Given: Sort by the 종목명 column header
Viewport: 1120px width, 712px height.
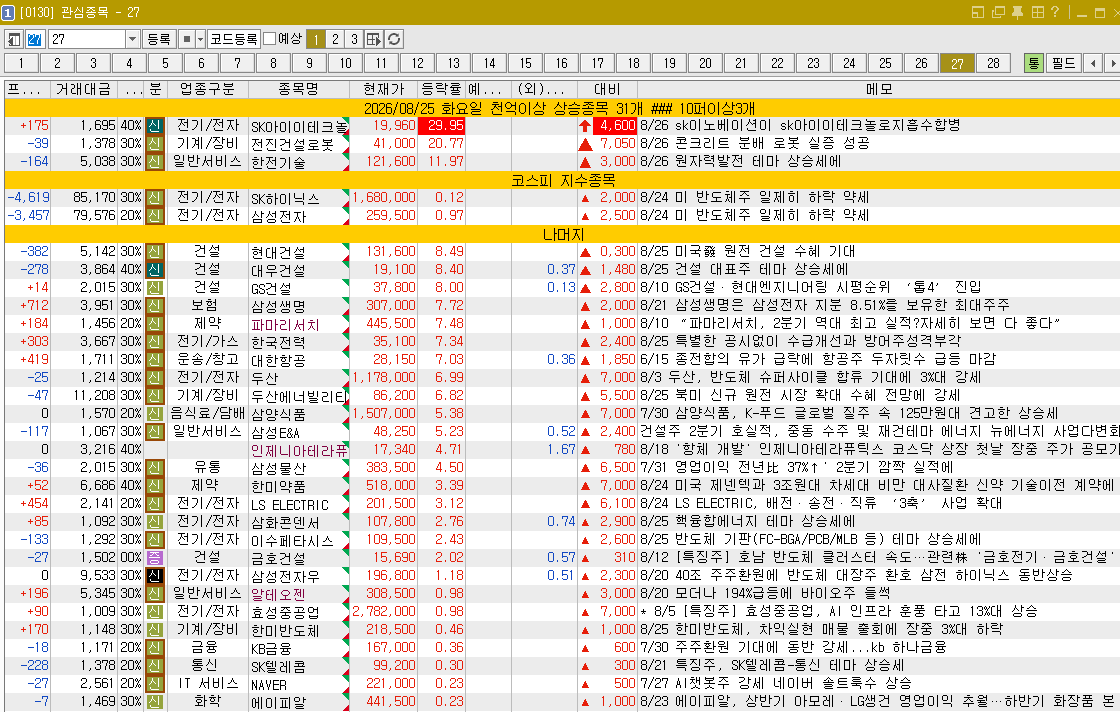Looking at the screenshot, I should pyautogui.click(x=299, y=89).
